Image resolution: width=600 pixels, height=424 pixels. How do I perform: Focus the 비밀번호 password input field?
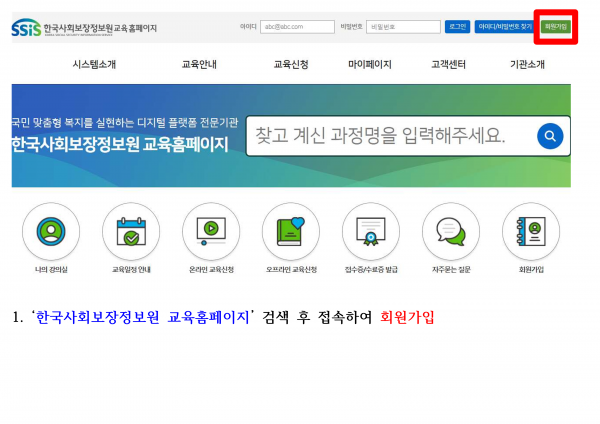pos(403,27)
